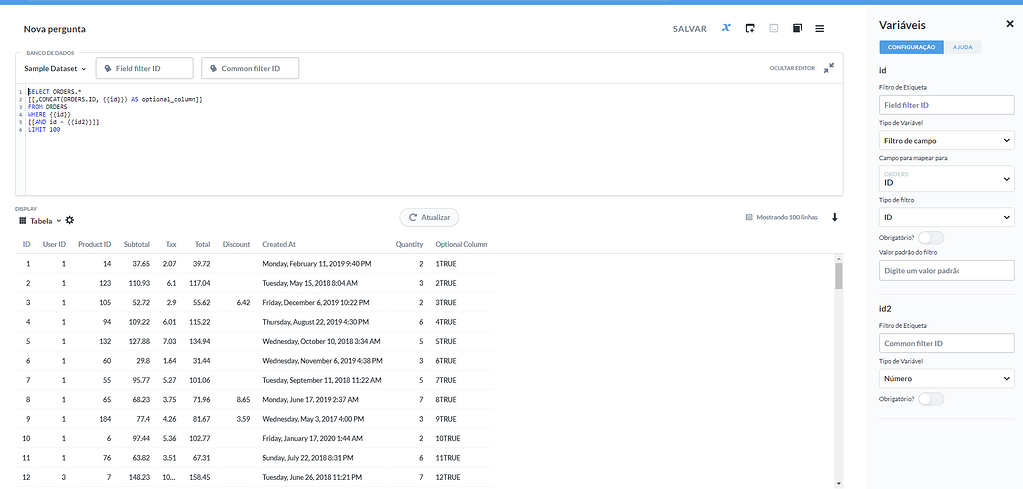Click the Tax column header
The height and width of the screenshot is (489, 1023).
pos(171,244)
